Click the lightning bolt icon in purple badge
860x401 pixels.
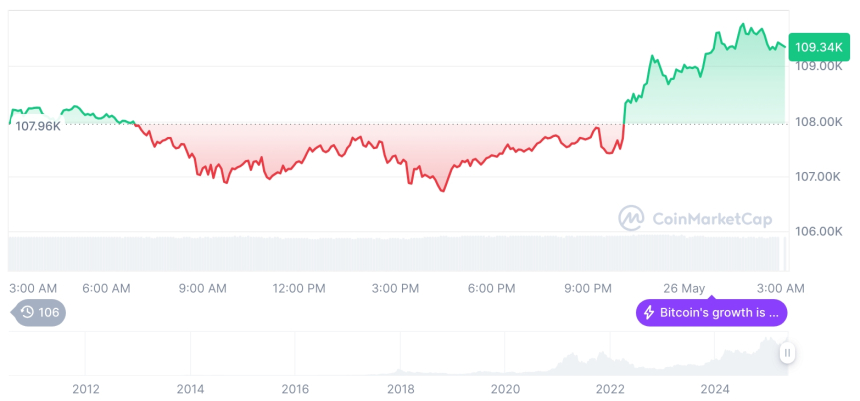tap(649, 313)
